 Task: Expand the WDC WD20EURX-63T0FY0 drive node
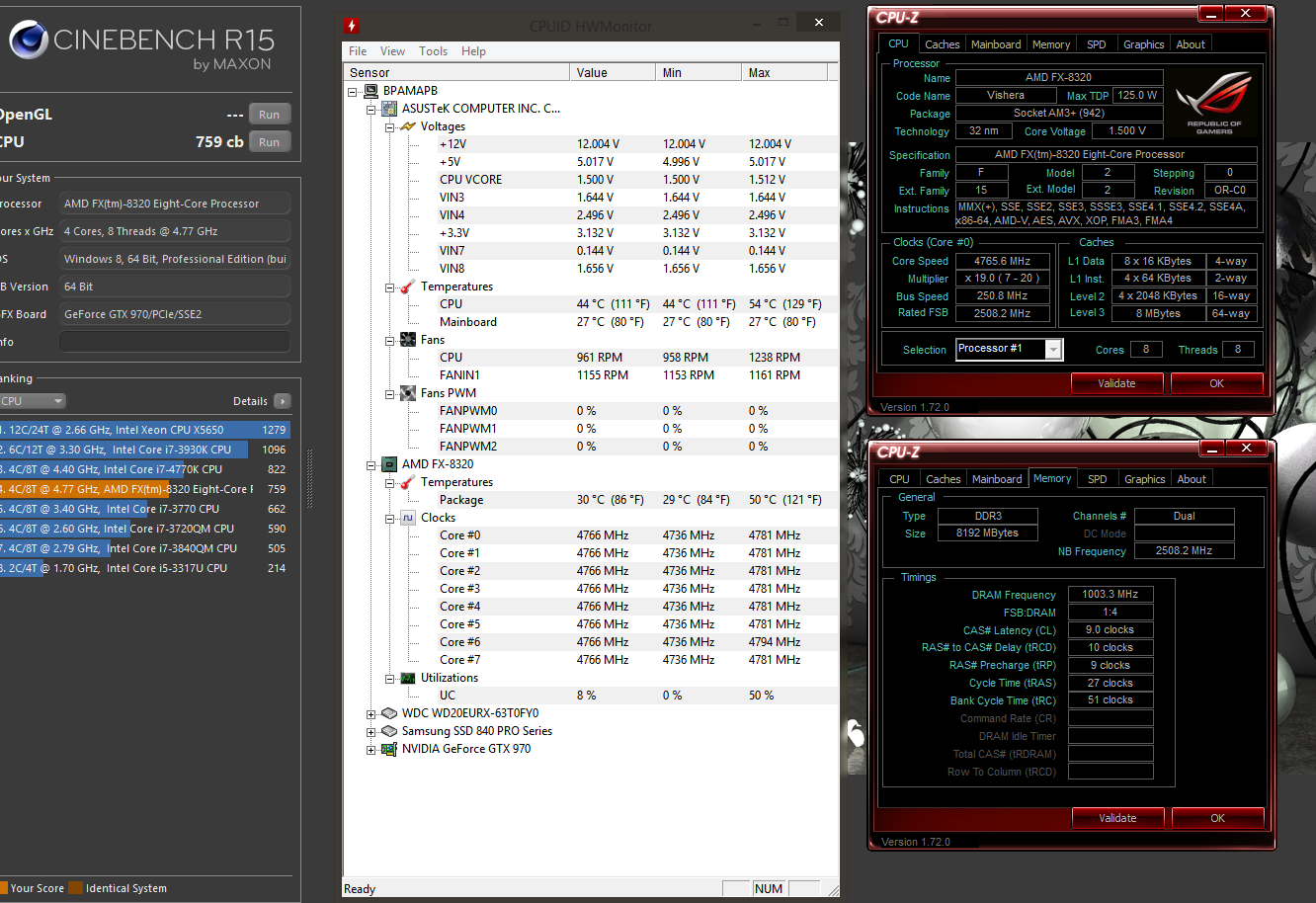[x=371, y=713]
